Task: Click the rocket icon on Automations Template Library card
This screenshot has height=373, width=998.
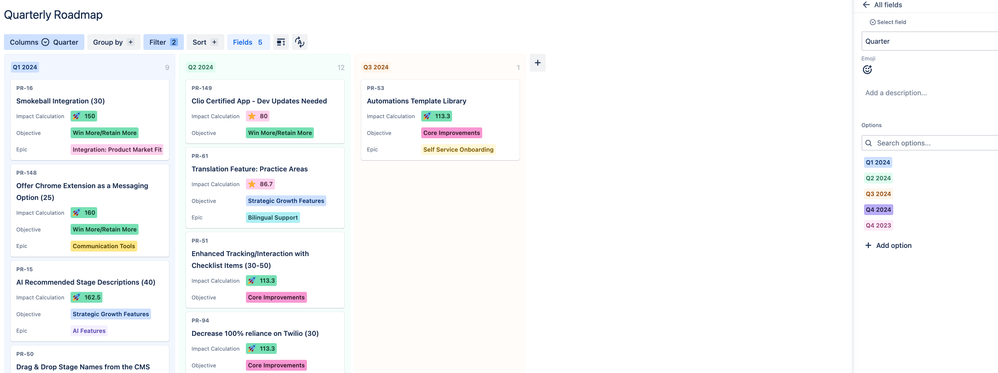Action: tap(428, 116)
